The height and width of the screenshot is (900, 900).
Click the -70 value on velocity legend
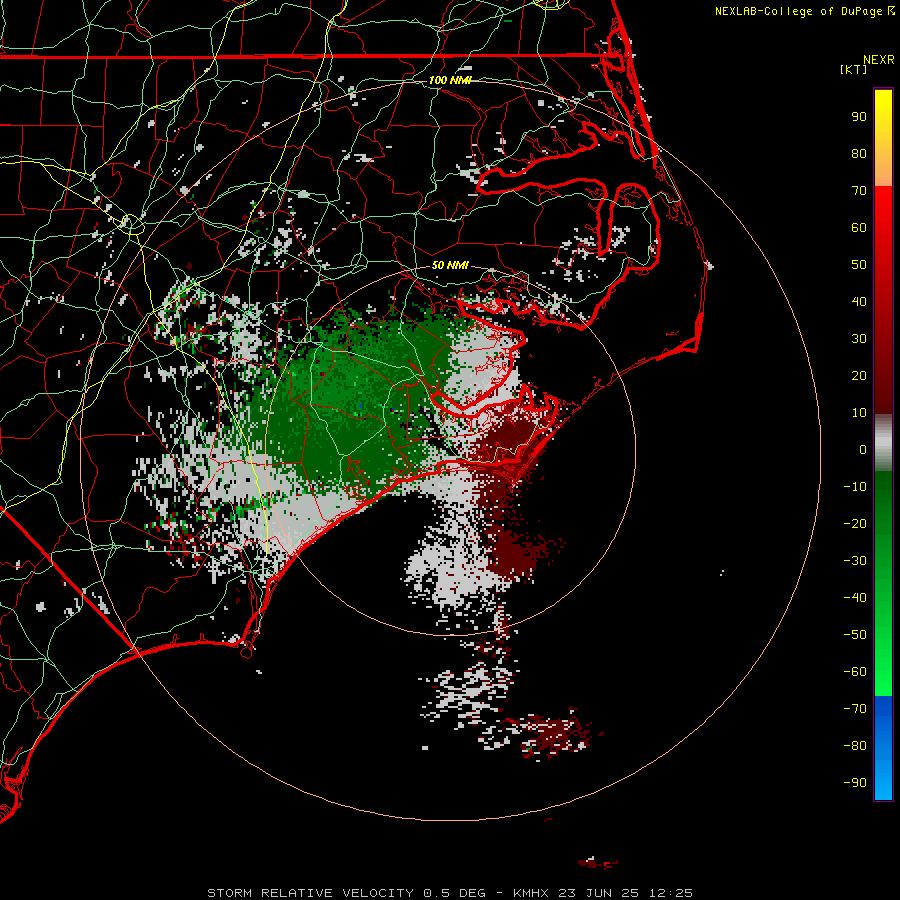click(855, 708)
